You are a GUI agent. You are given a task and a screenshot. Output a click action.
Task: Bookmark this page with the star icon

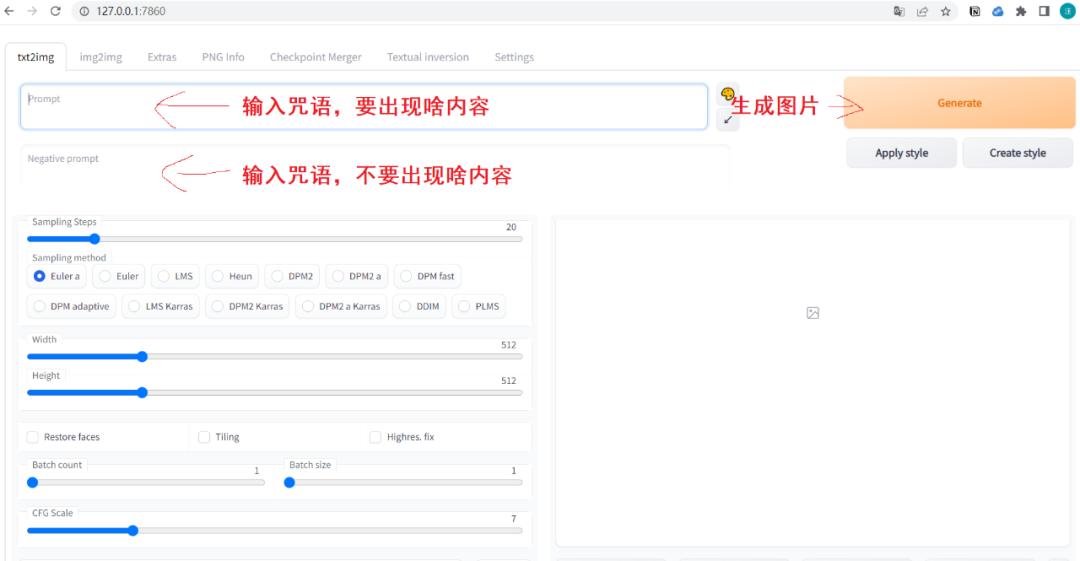coord(945,11)
